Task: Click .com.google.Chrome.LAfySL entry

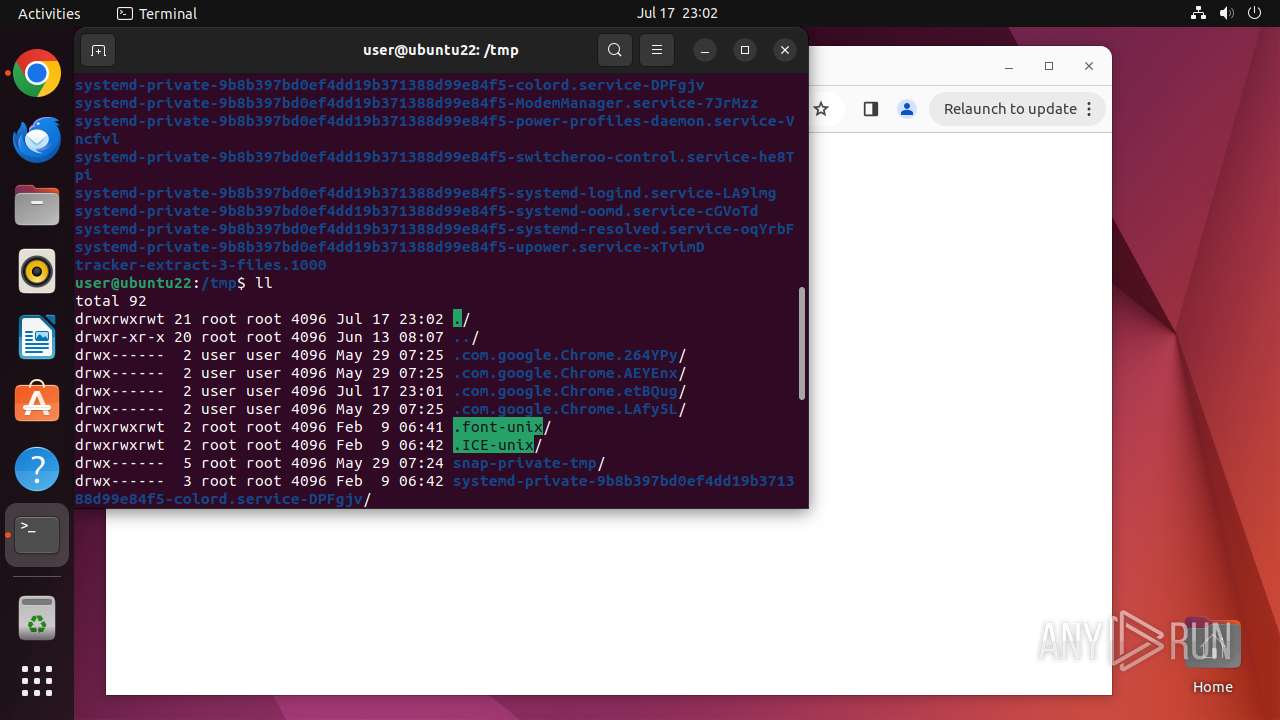Action: tap(566, 409)
